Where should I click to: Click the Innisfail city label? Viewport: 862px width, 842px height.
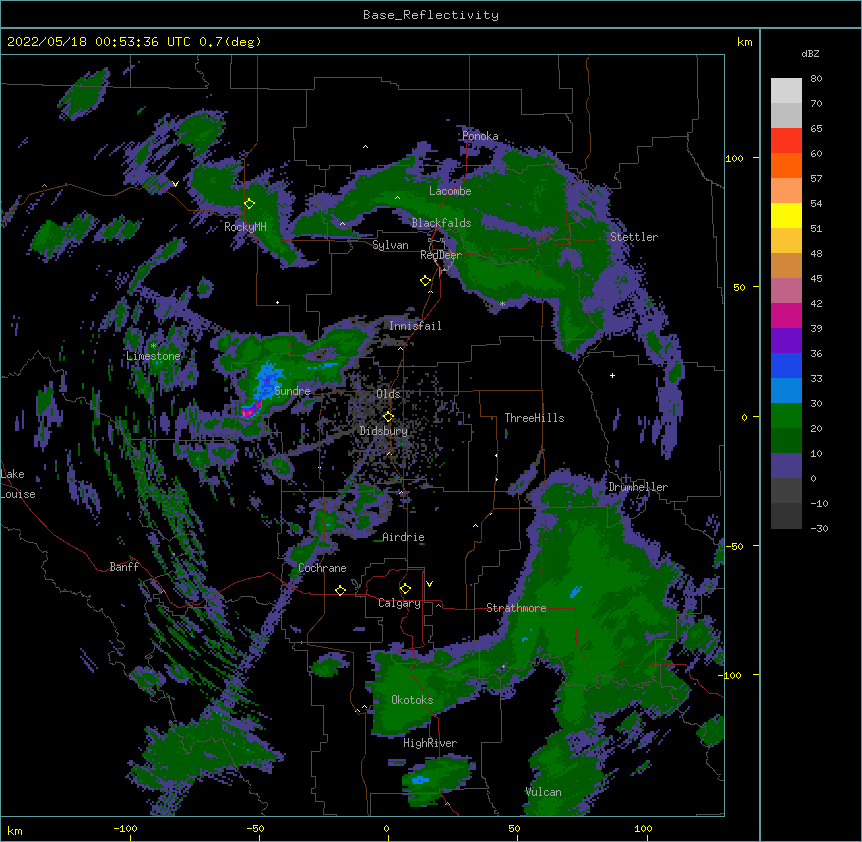coord(415,326)
